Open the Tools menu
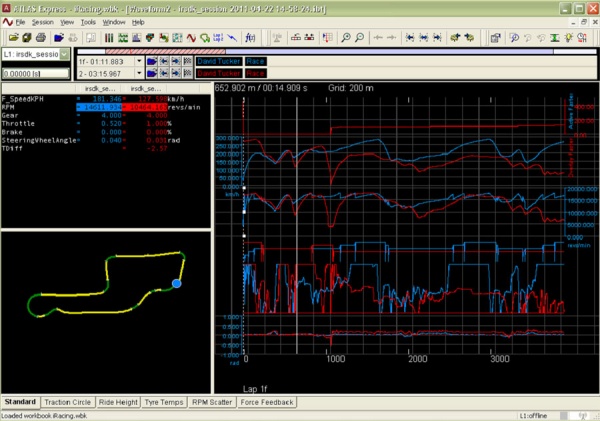The height and width of the screenshot is (421, 600). click(x=89, y=21)
